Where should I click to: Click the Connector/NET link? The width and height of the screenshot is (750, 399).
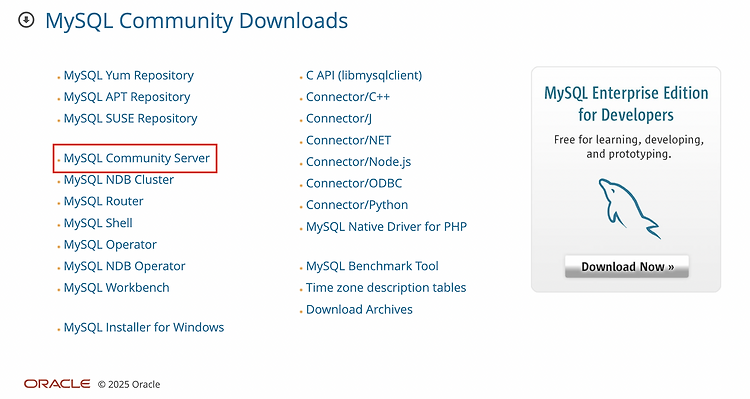click(x=348, y=141)
